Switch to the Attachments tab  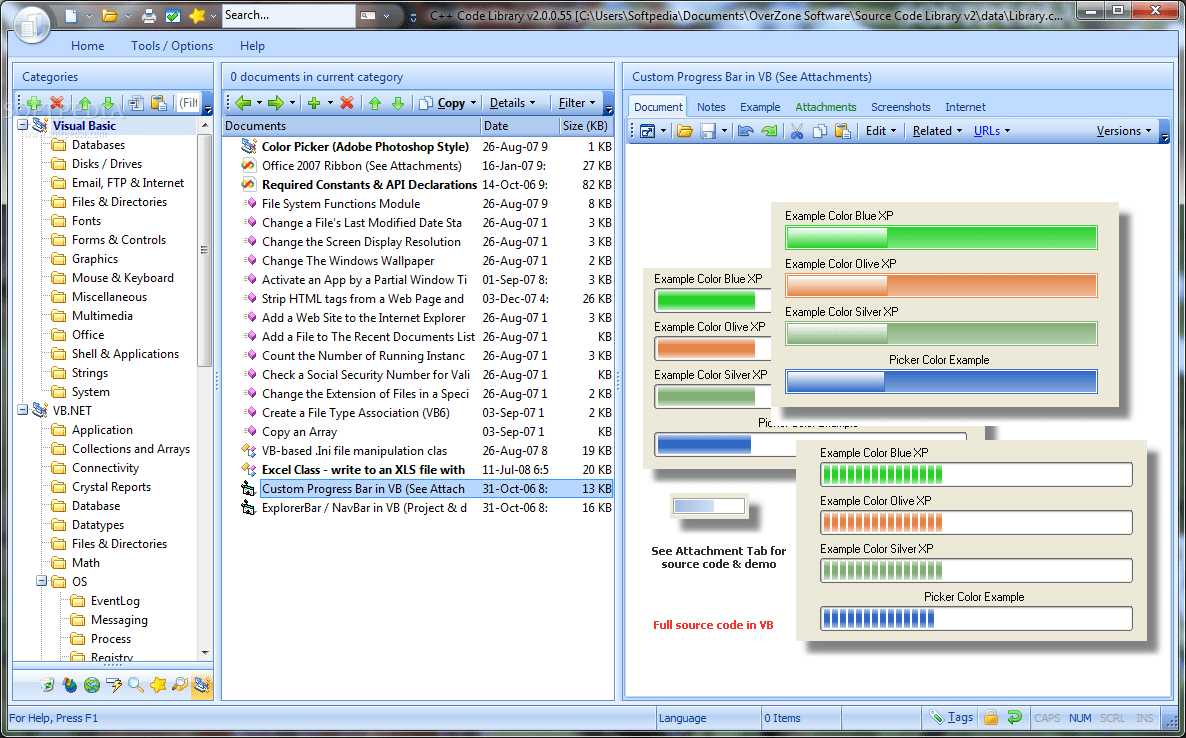click(x=825, y=106)
